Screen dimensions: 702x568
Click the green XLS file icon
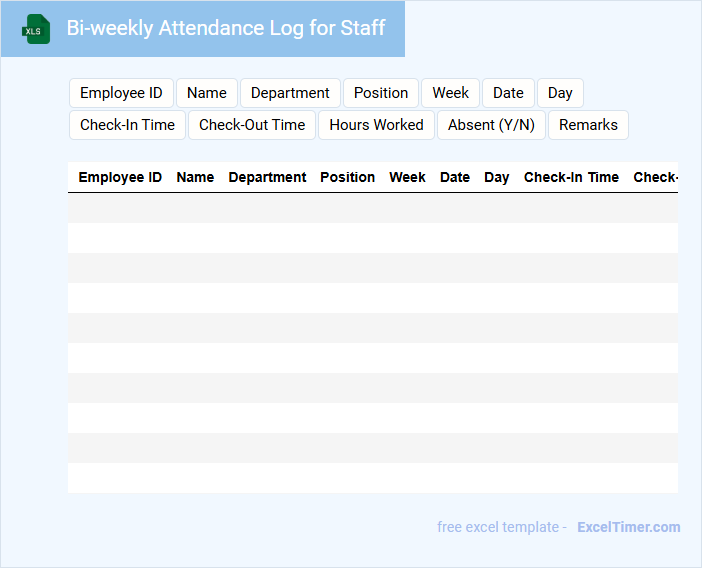click(36, 30)
